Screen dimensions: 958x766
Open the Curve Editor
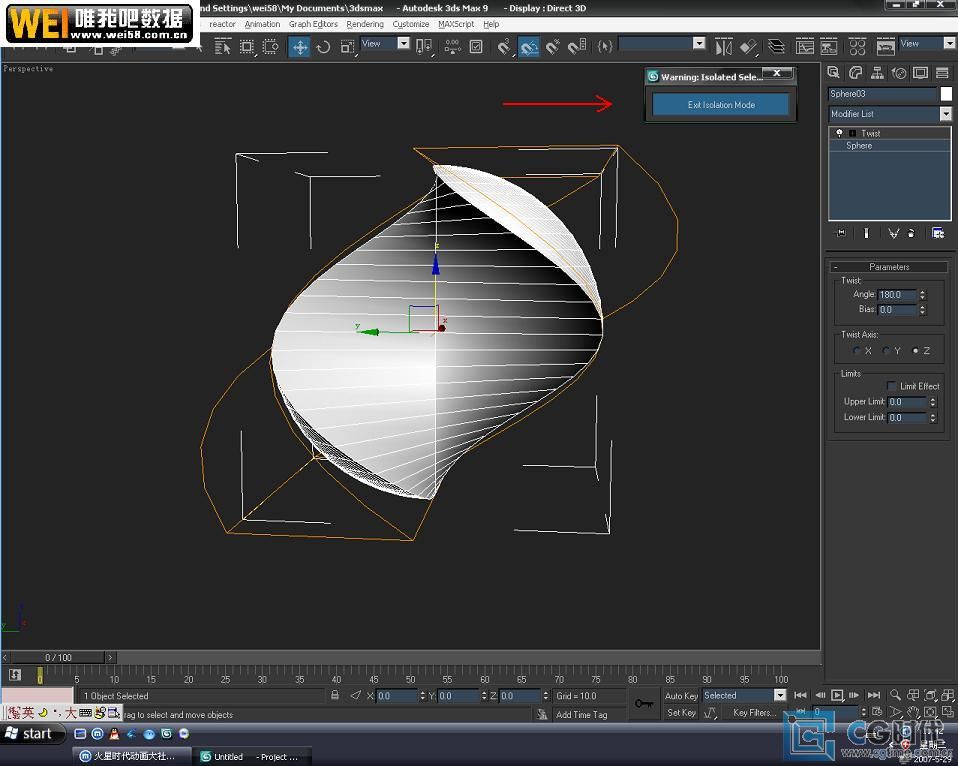click(x=805, y=46)
